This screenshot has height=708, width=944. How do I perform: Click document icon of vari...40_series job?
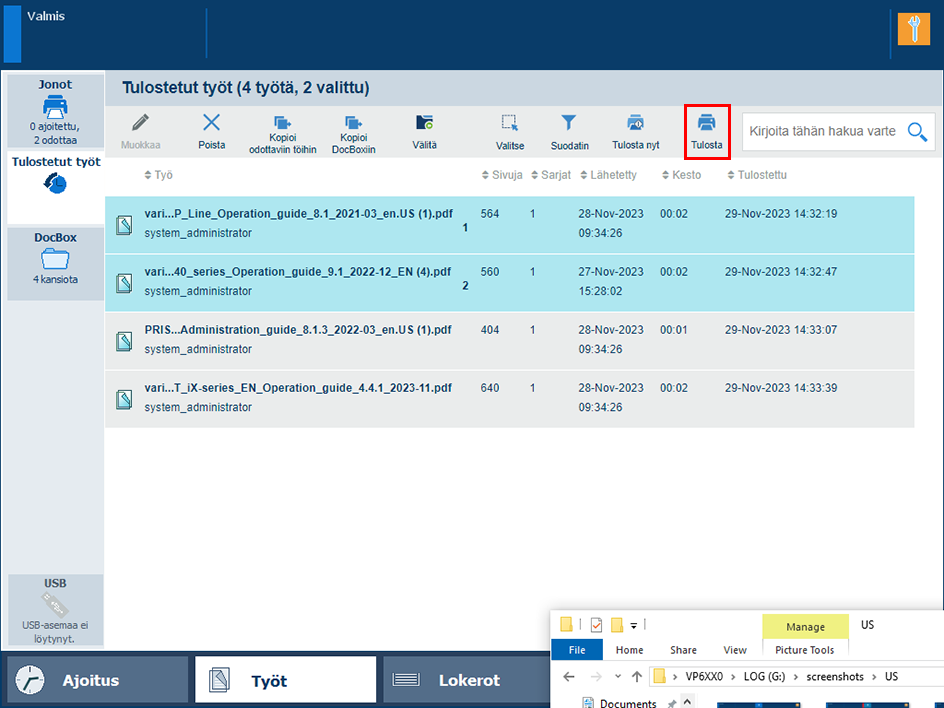[x=124, y=283]
